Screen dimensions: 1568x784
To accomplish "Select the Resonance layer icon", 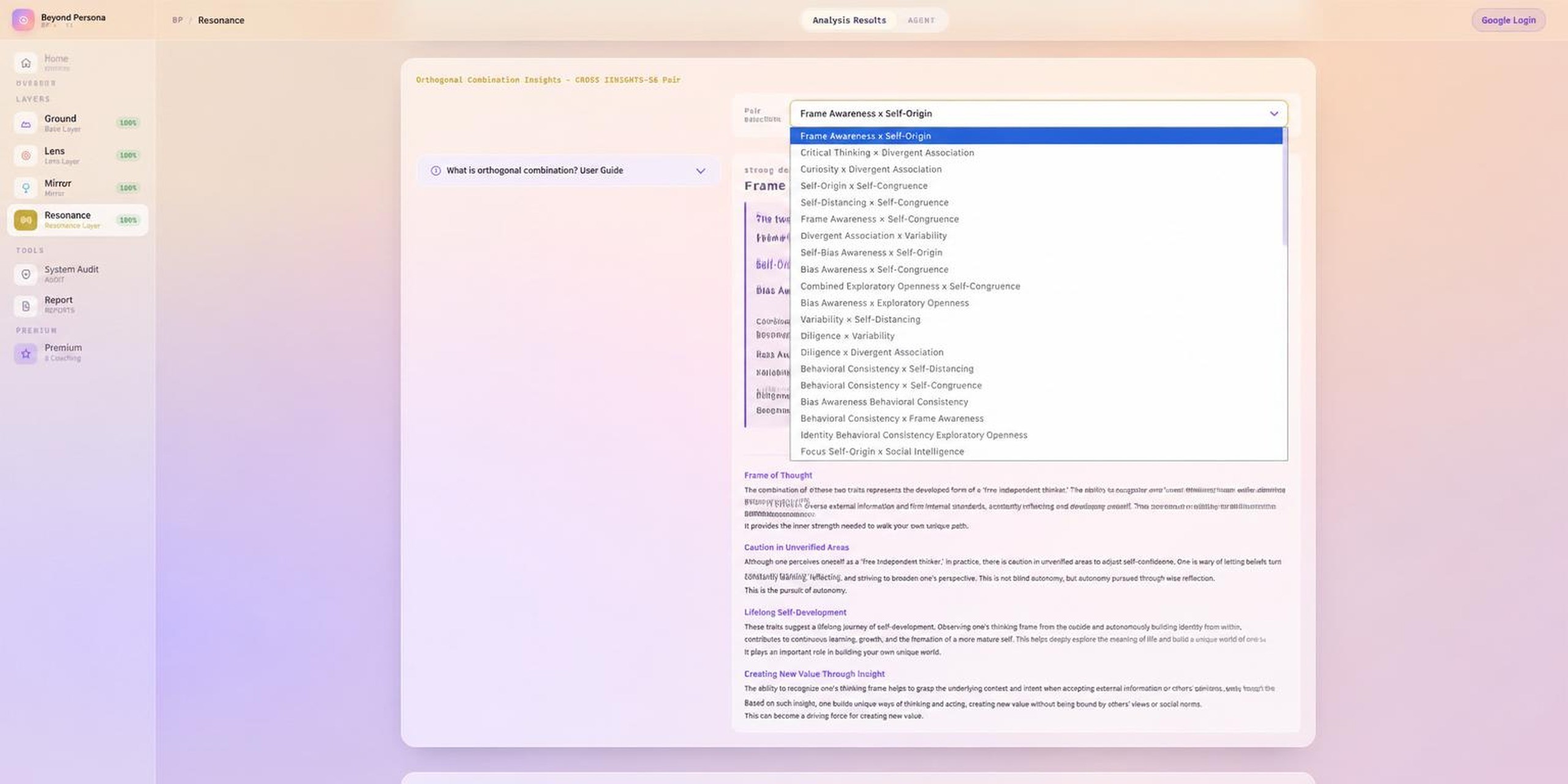I will click(26, 220).
